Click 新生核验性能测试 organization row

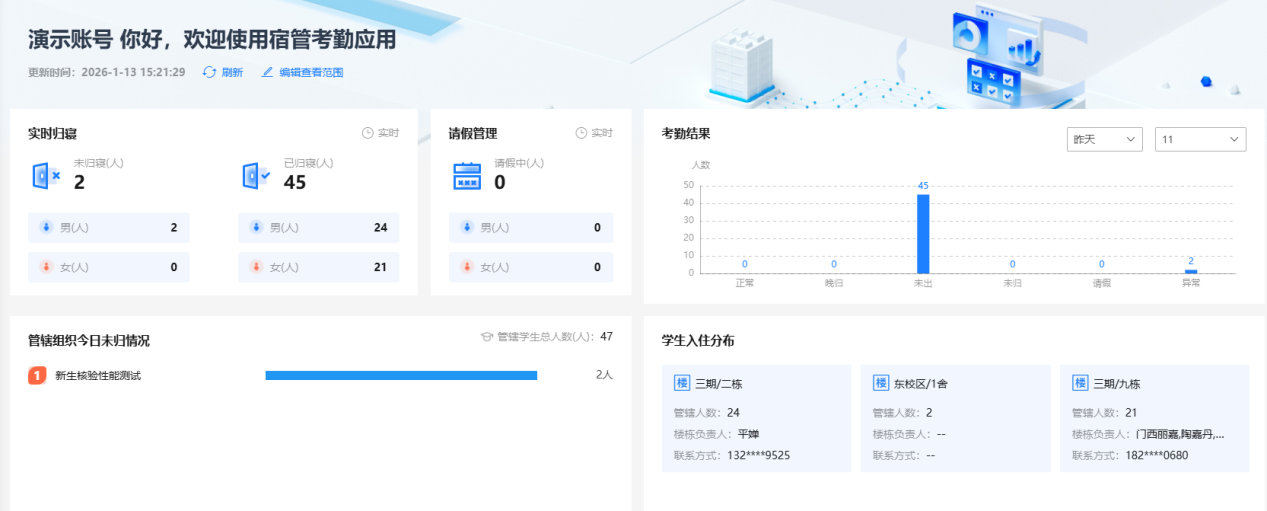[x=320, y=375]
